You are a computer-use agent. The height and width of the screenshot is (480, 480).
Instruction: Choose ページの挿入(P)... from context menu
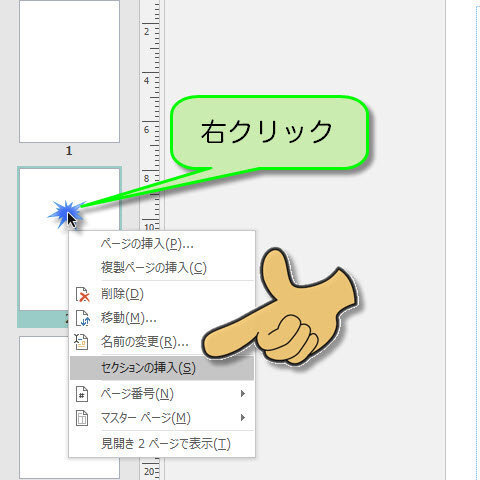point(162,244)
